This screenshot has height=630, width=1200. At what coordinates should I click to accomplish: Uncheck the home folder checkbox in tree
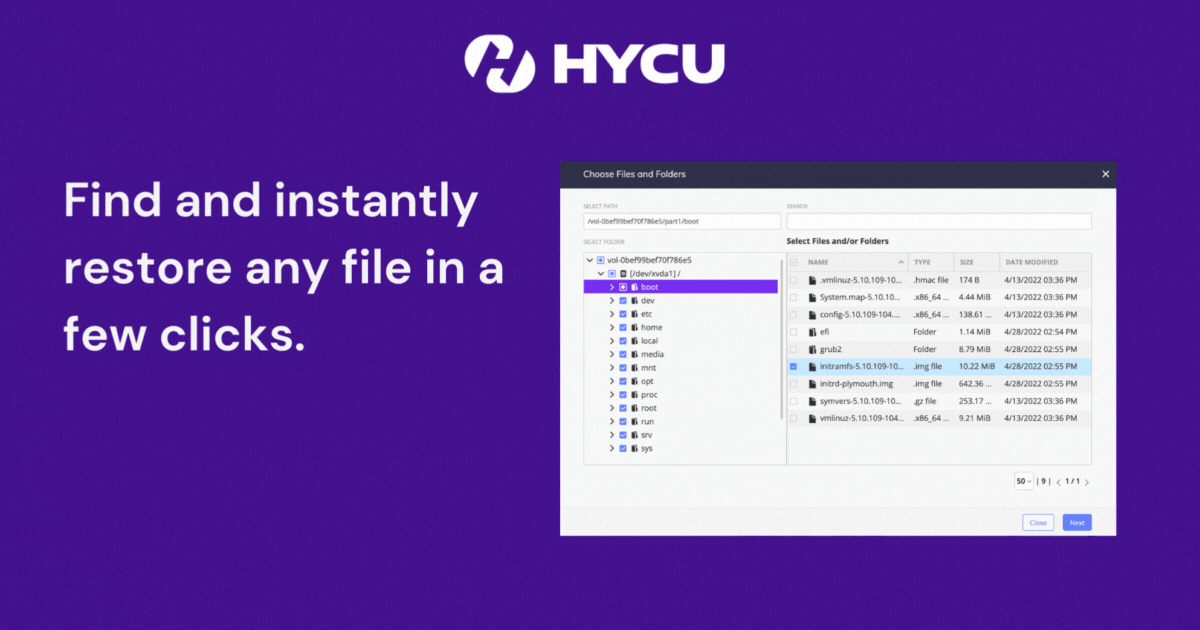(x=623, y=327)
